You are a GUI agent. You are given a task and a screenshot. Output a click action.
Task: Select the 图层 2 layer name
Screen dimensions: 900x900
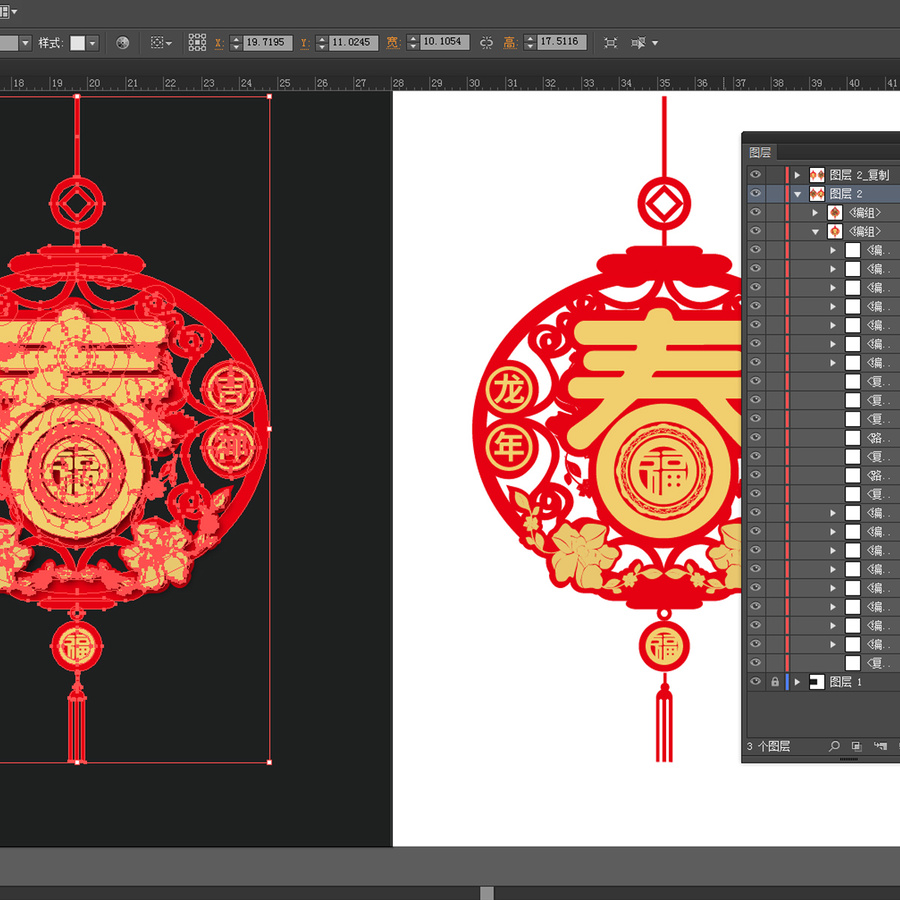click(x=846, y=194)
